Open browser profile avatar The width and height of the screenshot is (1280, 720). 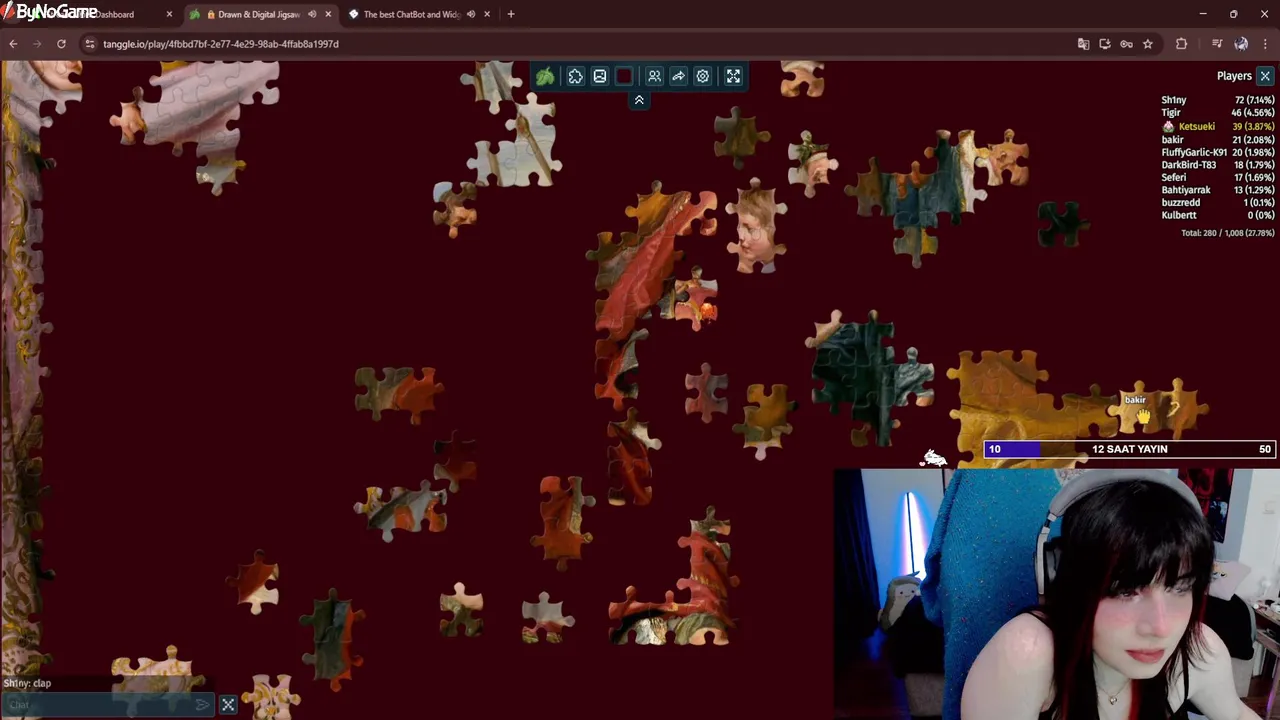pyautogui.click(x=1241, y=44)
